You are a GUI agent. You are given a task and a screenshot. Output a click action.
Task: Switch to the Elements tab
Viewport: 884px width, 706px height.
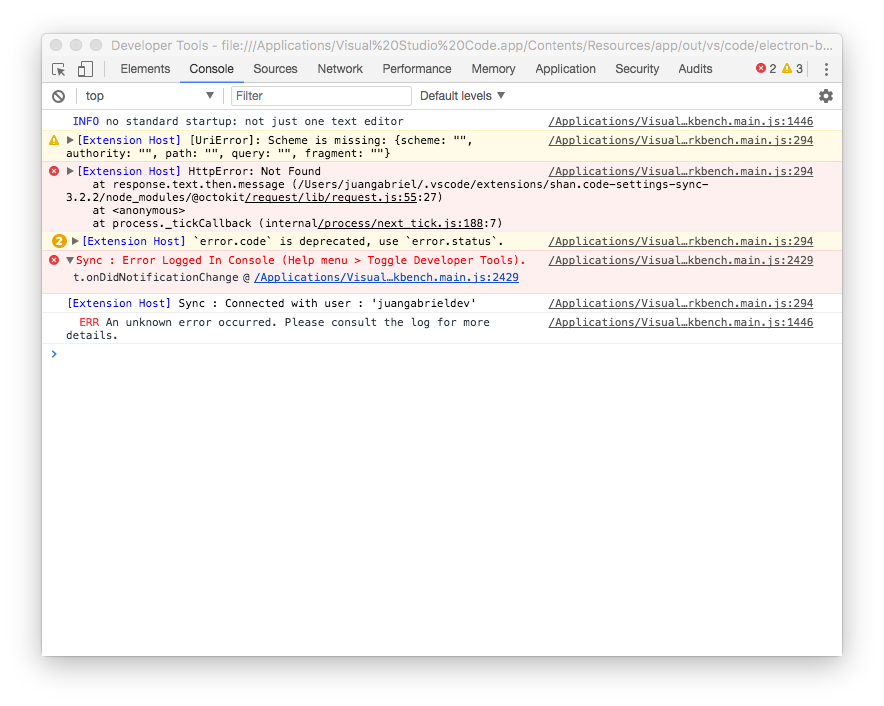145,68
